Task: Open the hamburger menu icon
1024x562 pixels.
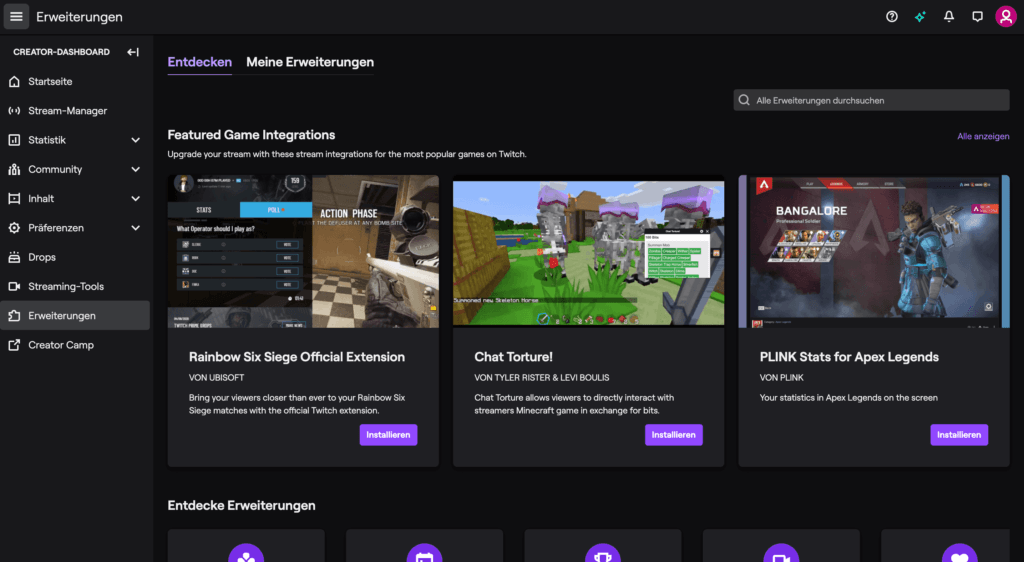Action: (16, 17)
